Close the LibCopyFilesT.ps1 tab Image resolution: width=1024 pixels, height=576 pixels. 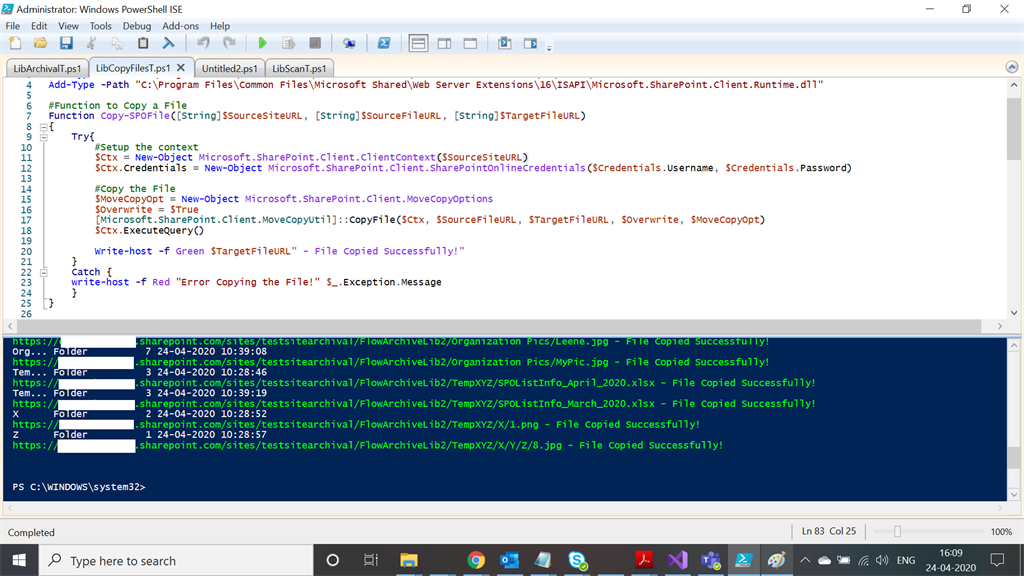[181, 67]
